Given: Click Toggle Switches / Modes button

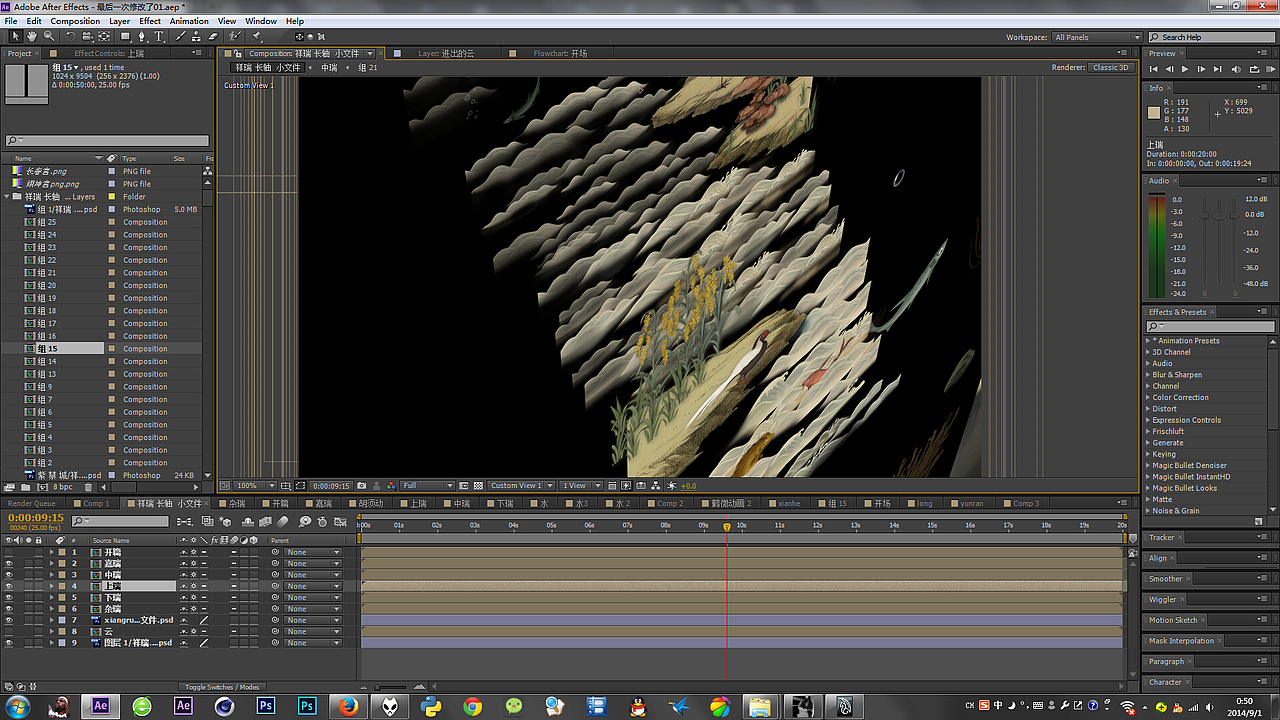Looking at the screenshot, I should pyautogui.click(x=222, y=687).
